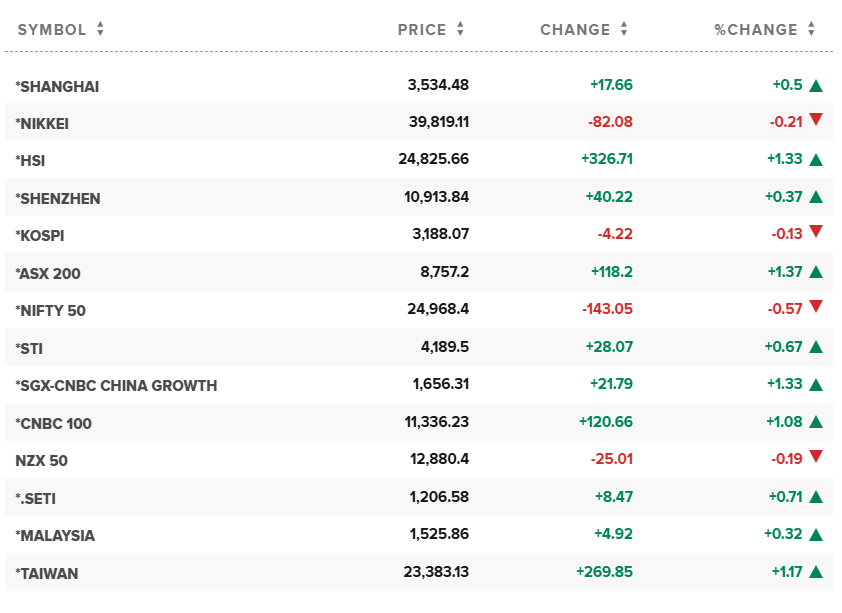
Task: Click the red down arrow for NIFTY 50
Action: point(816,307)
